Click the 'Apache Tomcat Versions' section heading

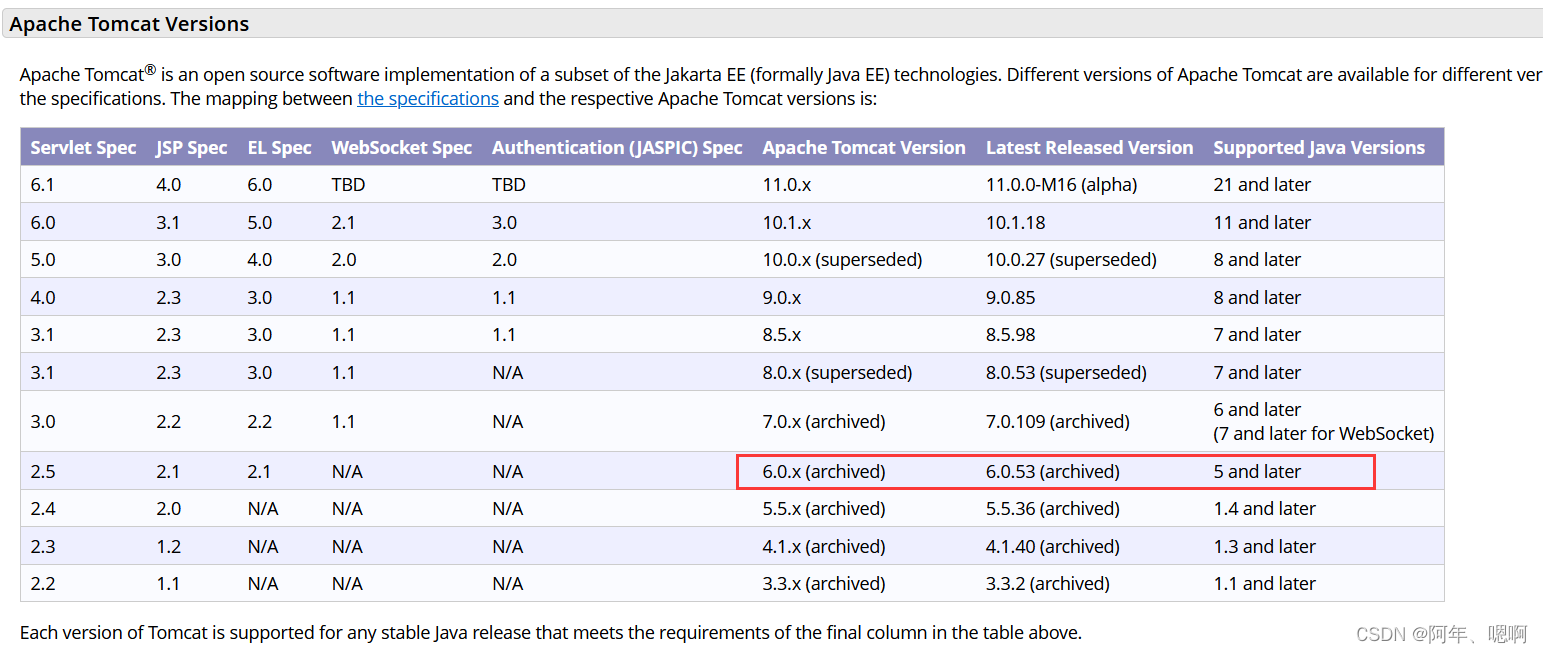(129, 24)
